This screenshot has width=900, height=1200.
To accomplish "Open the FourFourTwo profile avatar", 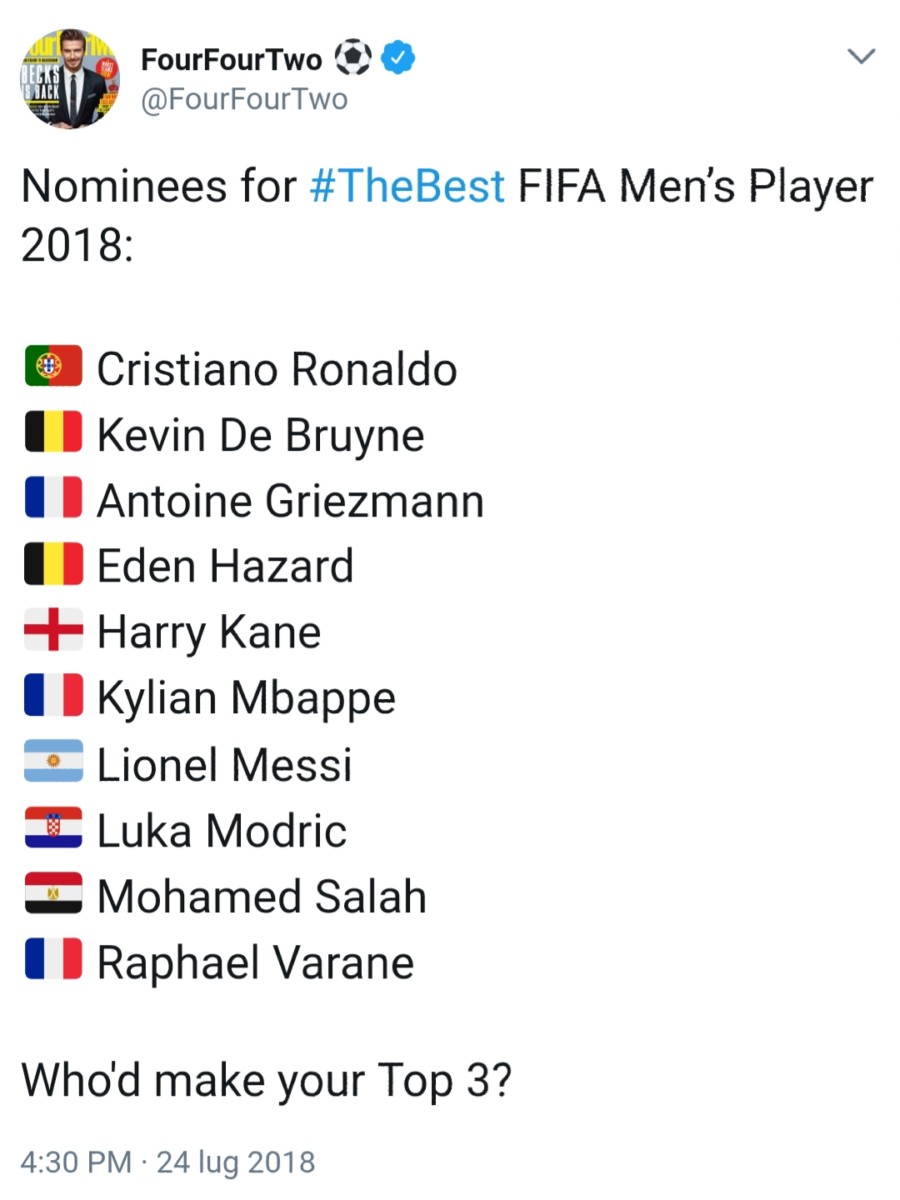I will point(70,78).
